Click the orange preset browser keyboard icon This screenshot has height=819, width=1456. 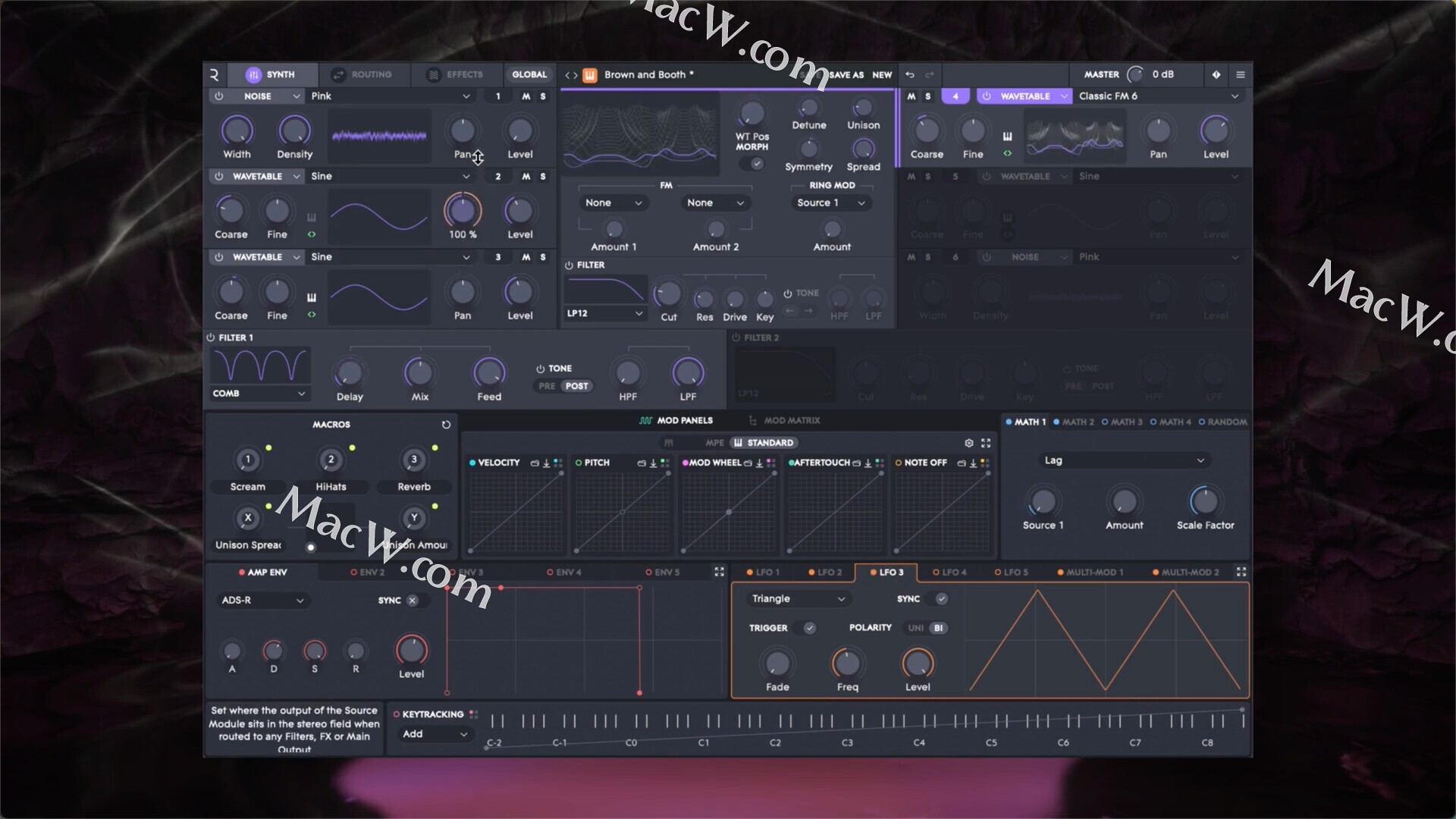click(590, 74)
